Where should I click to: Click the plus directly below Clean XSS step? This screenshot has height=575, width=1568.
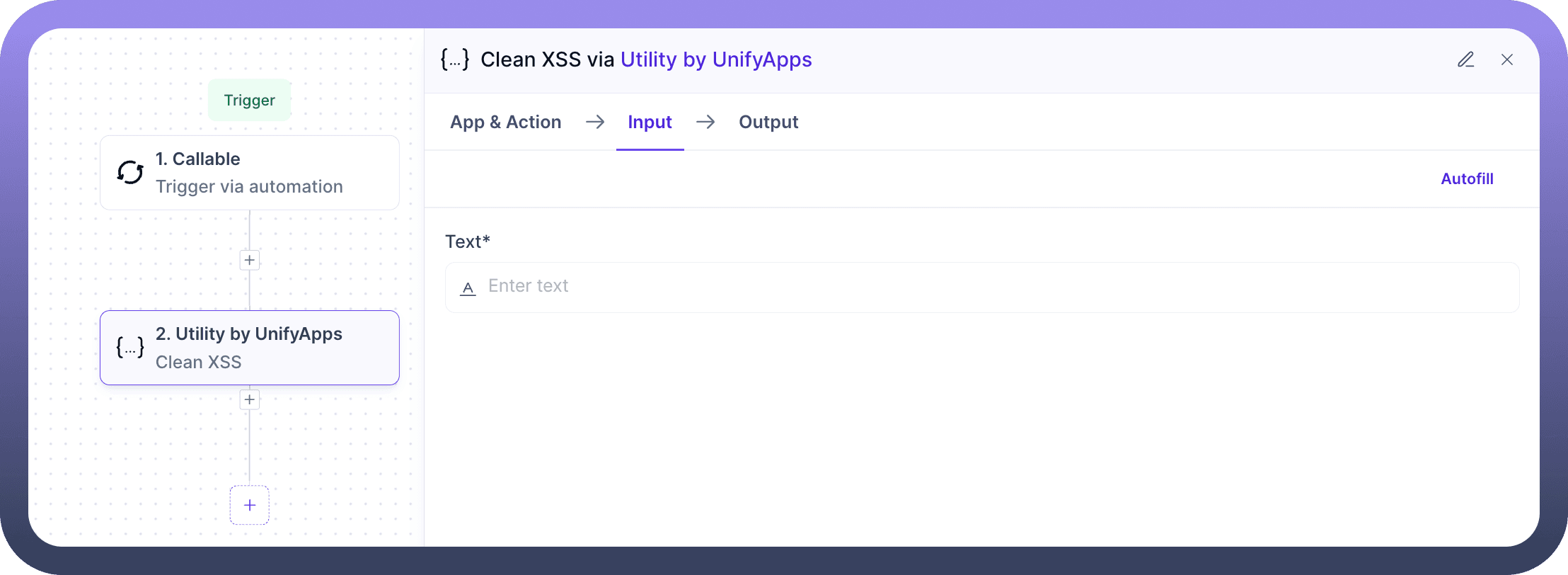(249, 399)
